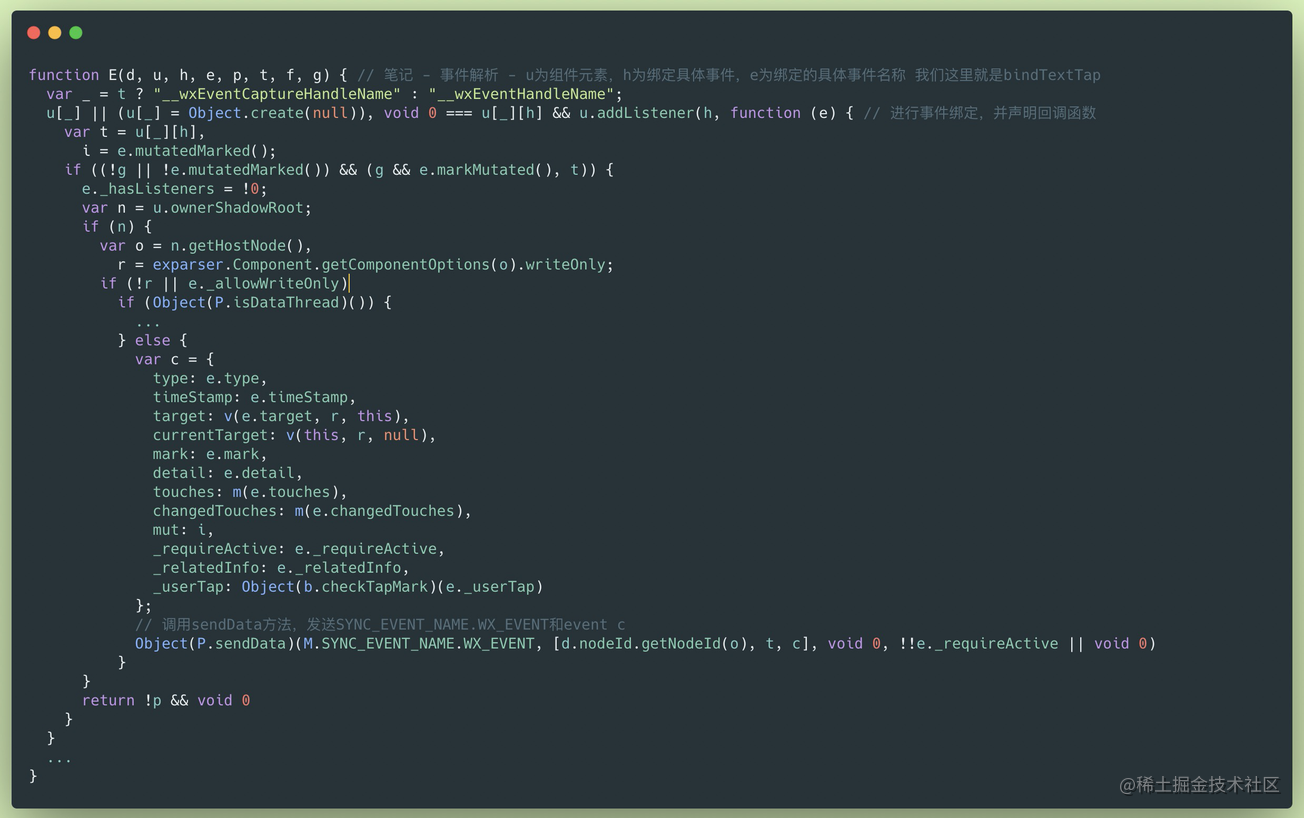The width and height of the screenshot is (1304, 818).
Task: Click the e._hasListeners assignment line
Action: click(175, 189)
